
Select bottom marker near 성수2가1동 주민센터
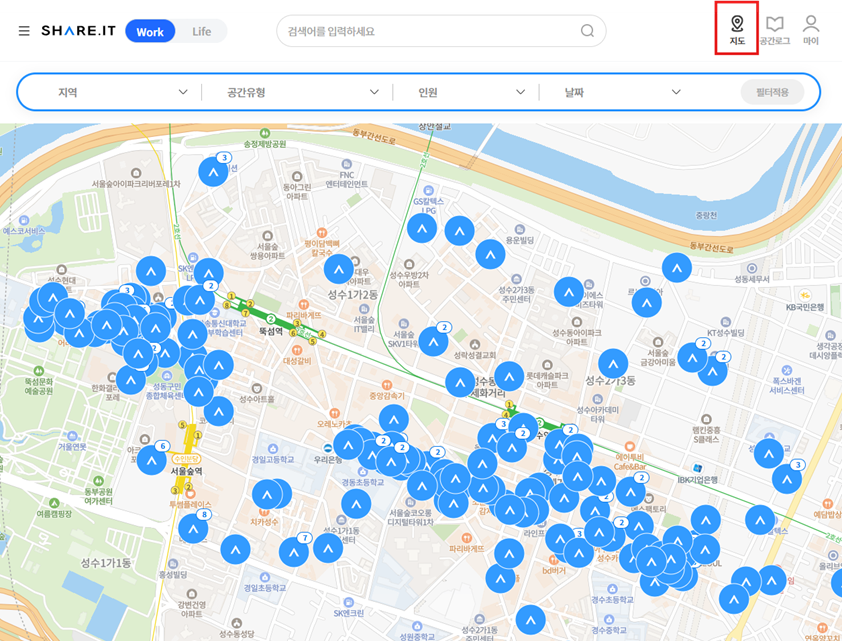[x=531, y=620]
